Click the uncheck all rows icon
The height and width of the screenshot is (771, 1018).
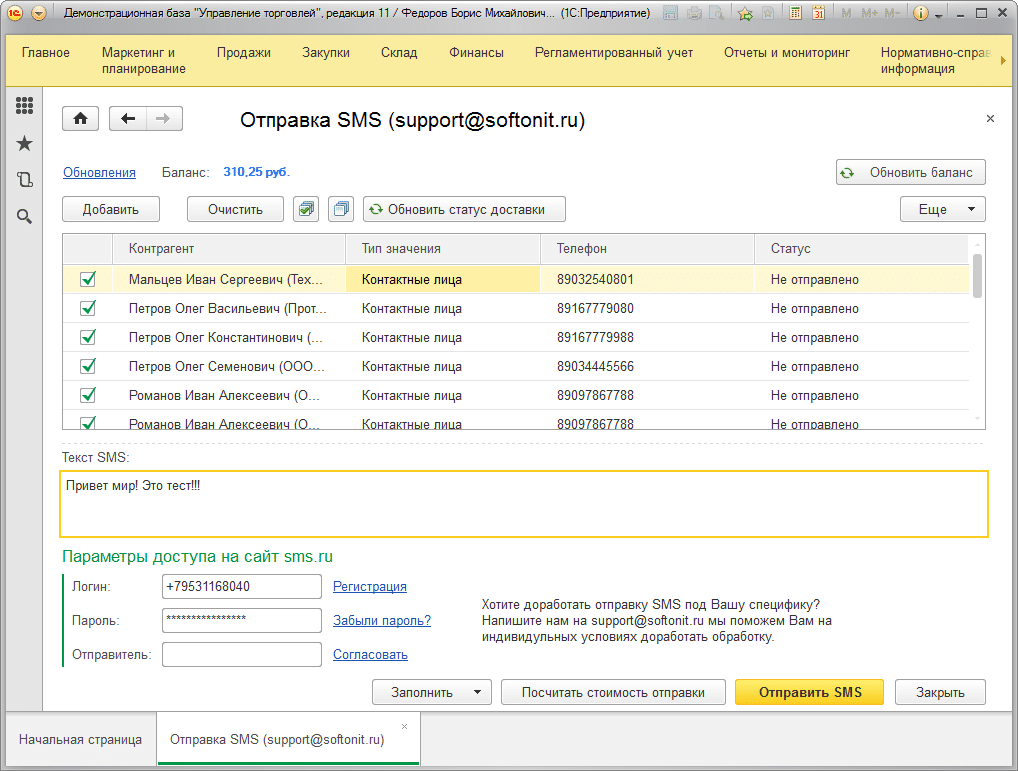pos(342,209)
